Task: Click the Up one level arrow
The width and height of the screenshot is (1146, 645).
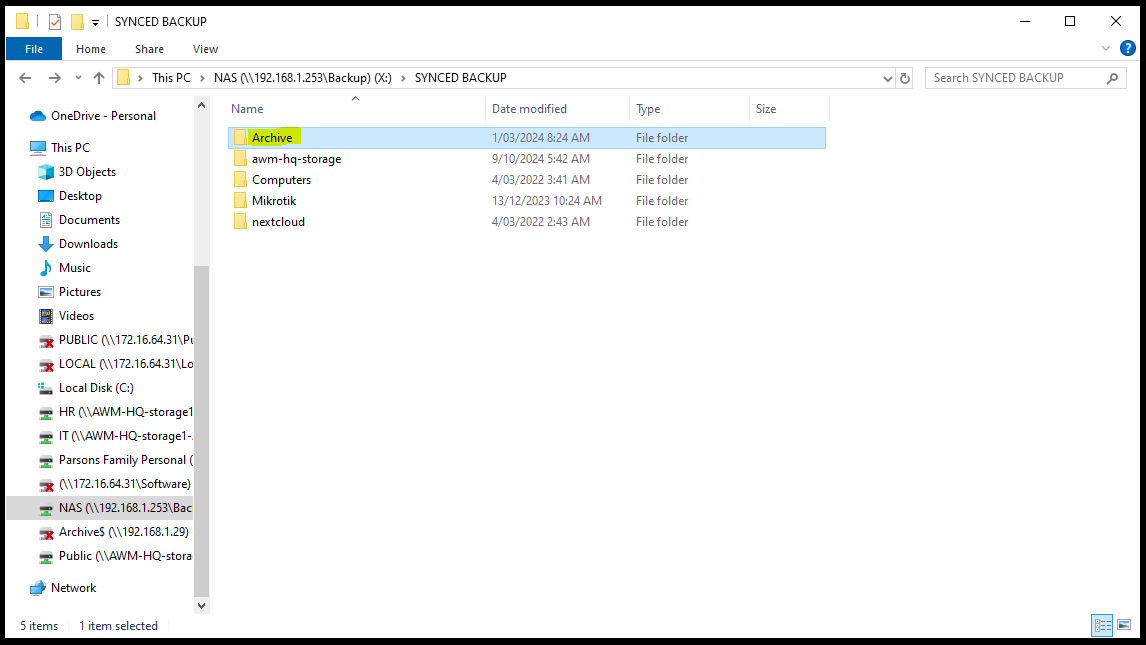Action: tap(99, 78)
